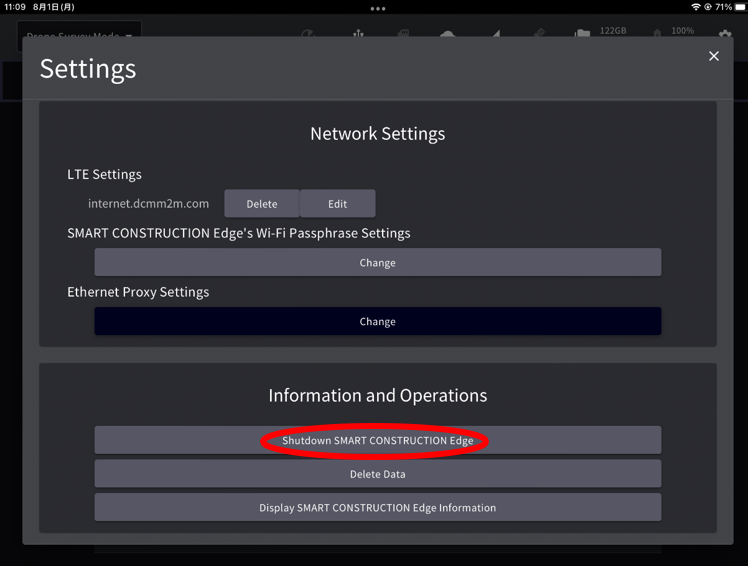This screenshot has width=748, height=566.
Task: Click the Network Settings heading
Action: tap(378, 134)
